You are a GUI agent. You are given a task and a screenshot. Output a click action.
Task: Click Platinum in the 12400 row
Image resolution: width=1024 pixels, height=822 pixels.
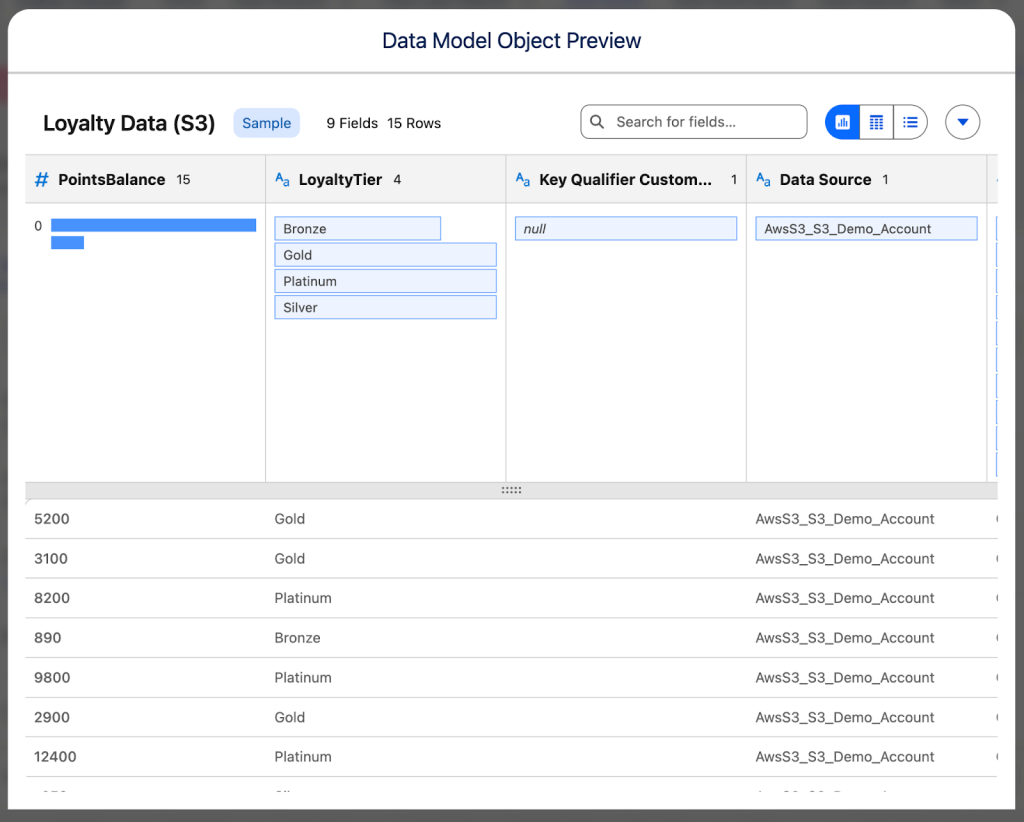[x=303, y=757]
